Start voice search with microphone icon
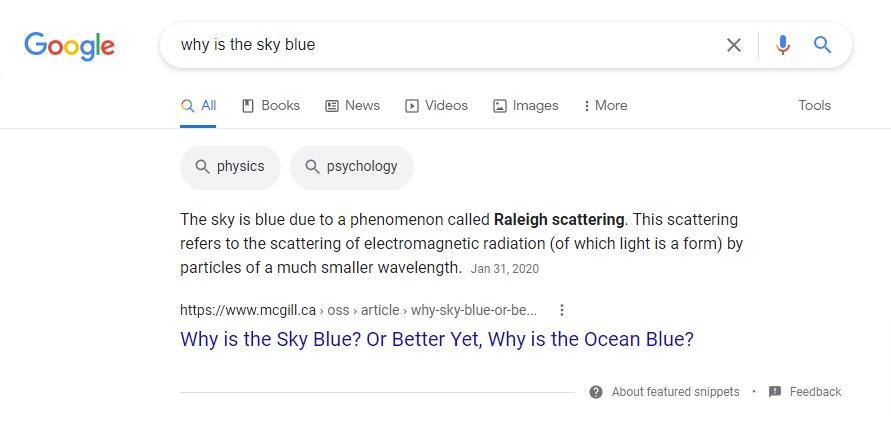This screenshot has height=431, width=891. pyautogui.click(x=783, y=45)
